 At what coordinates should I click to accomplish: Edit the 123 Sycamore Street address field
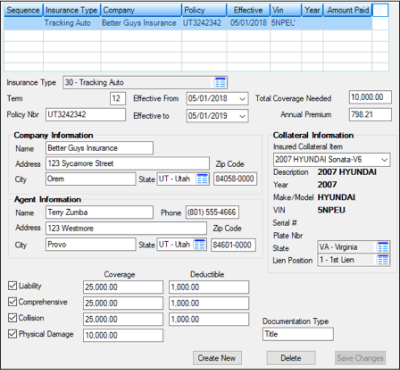127,163
